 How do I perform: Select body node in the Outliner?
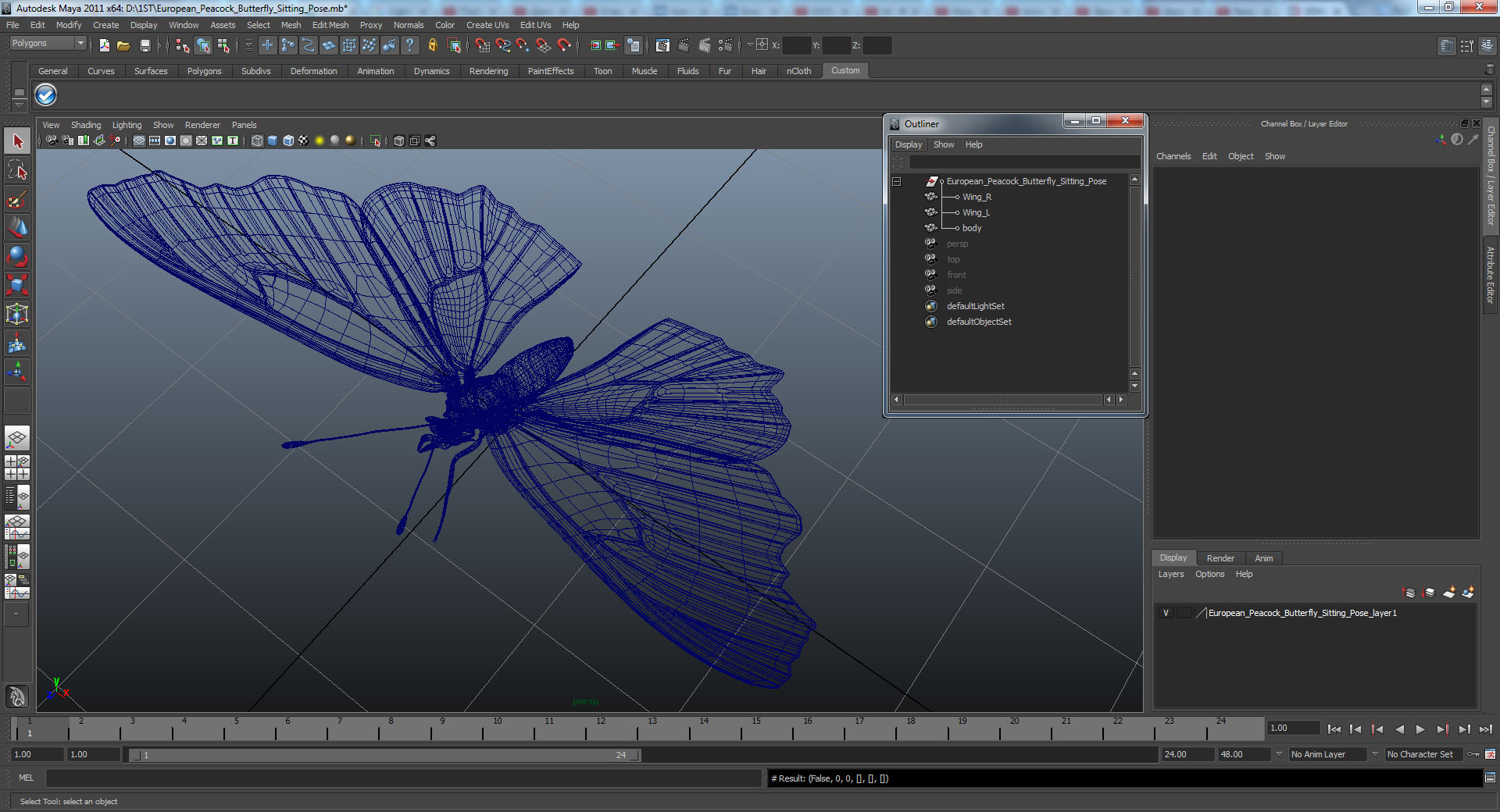(972, 228)
